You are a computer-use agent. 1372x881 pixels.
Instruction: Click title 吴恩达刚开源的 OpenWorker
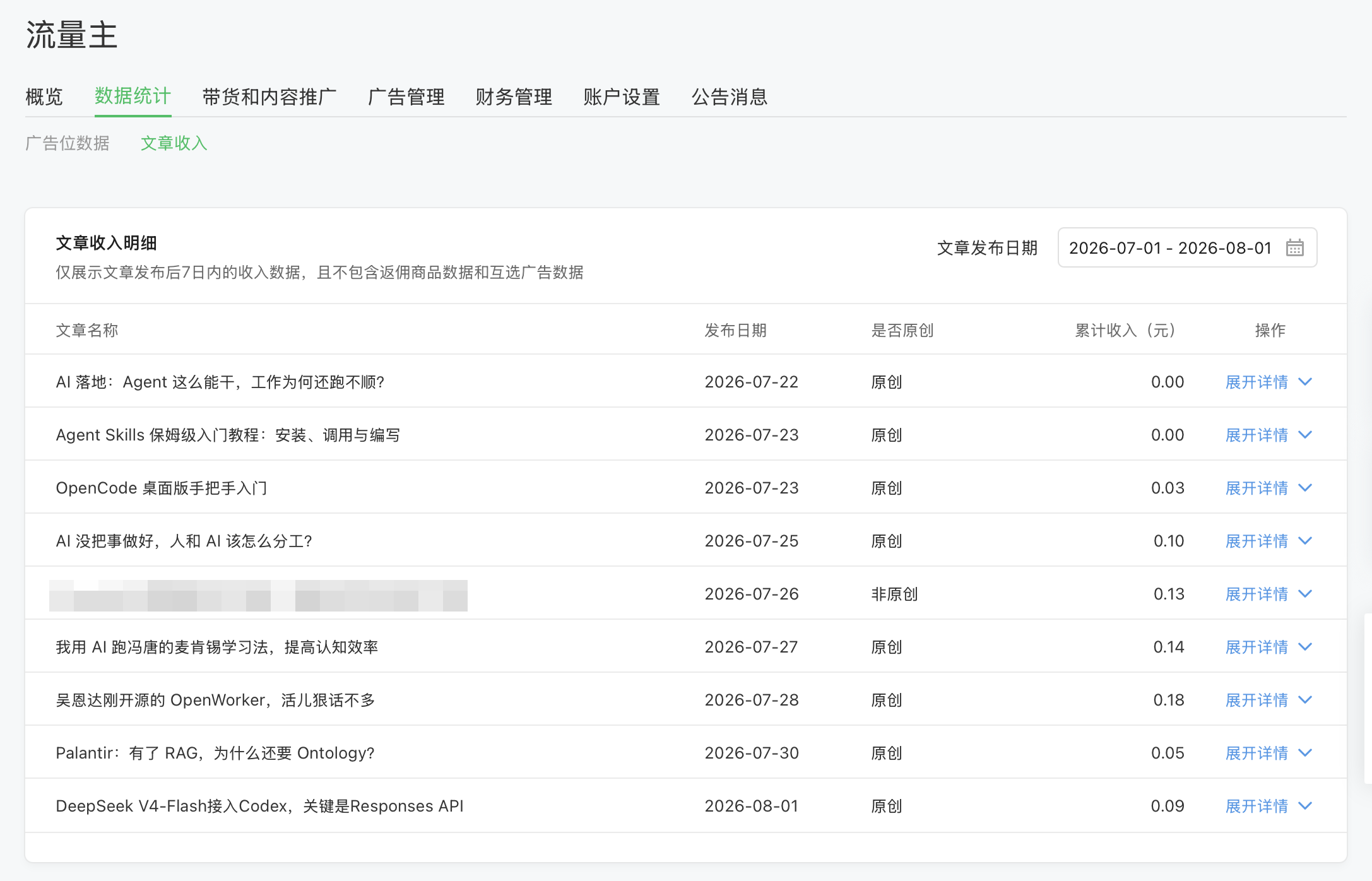[x=216, y=700]
